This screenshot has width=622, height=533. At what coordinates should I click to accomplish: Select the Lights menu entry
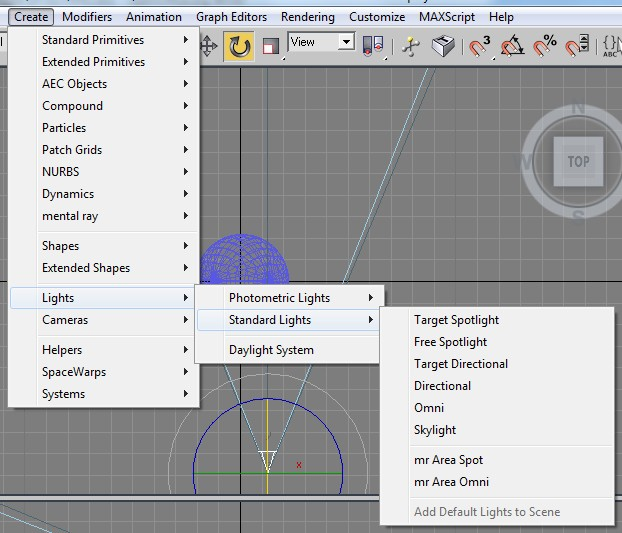pos(102,298)
